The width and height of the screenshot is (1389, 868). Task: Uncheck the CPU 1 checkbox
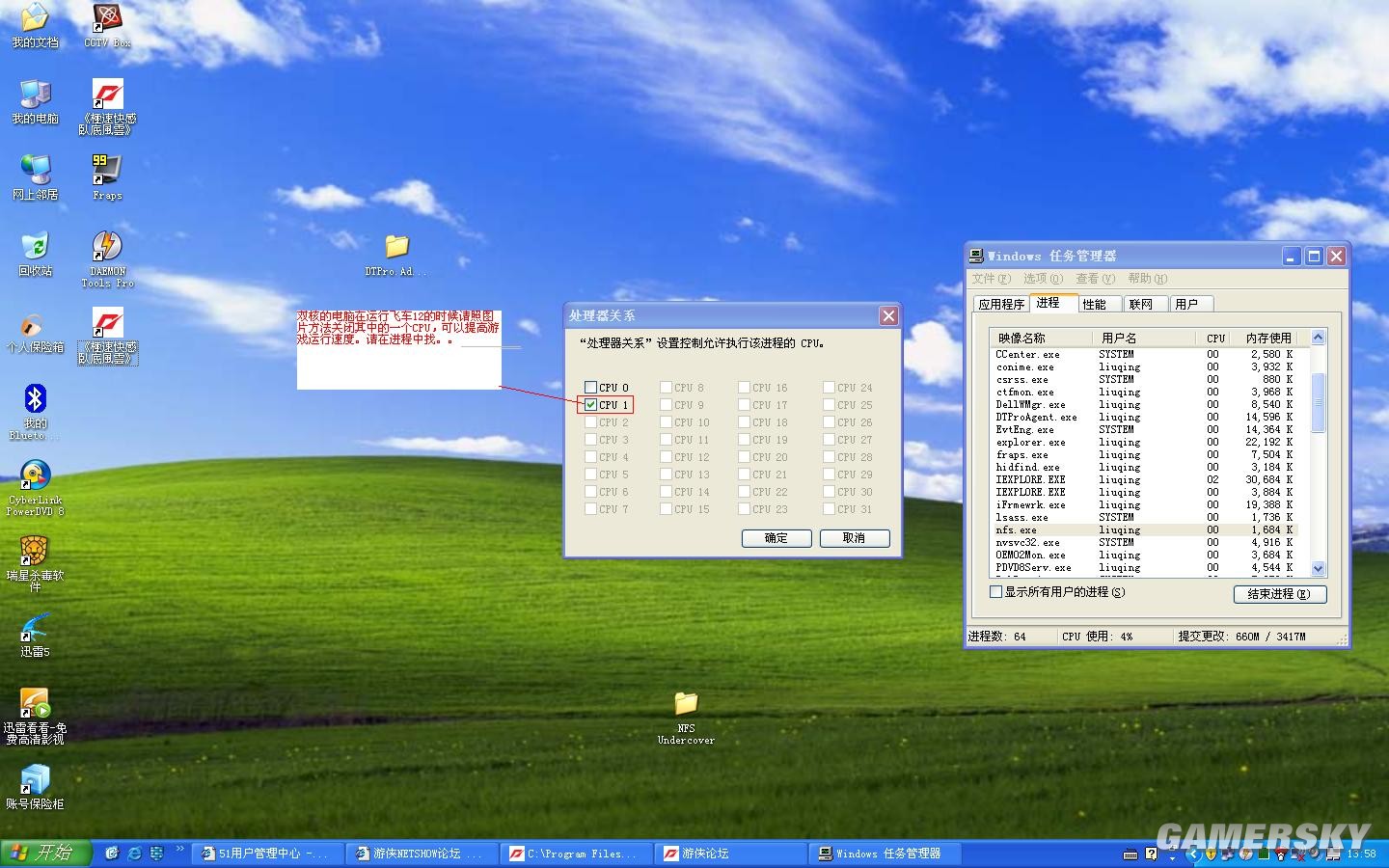591,405
